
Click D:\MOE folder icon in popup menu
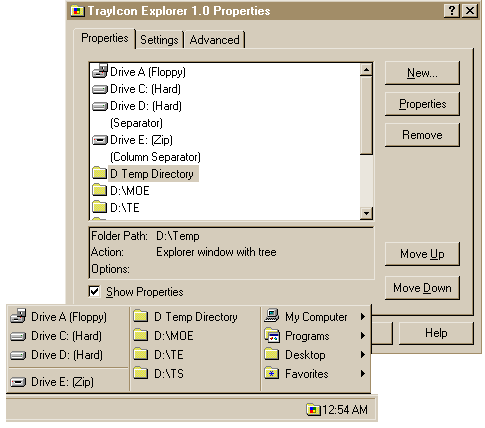click(x=141, y=335)
